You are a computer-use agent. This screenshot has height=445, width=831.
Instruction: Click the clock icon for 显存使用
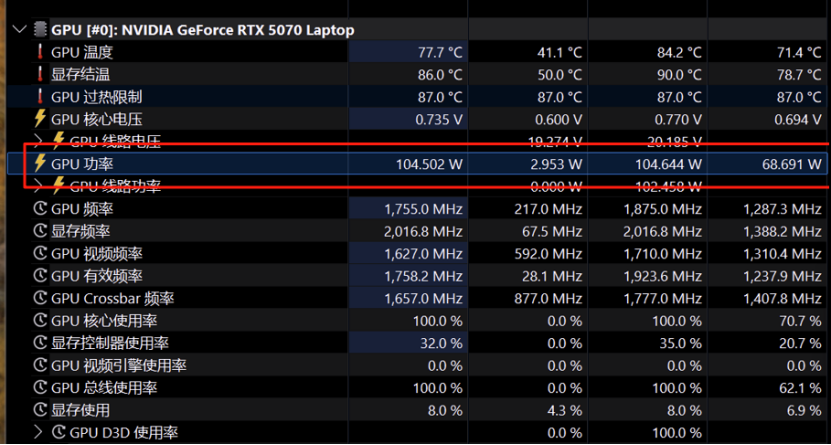(x=40, y=410)
